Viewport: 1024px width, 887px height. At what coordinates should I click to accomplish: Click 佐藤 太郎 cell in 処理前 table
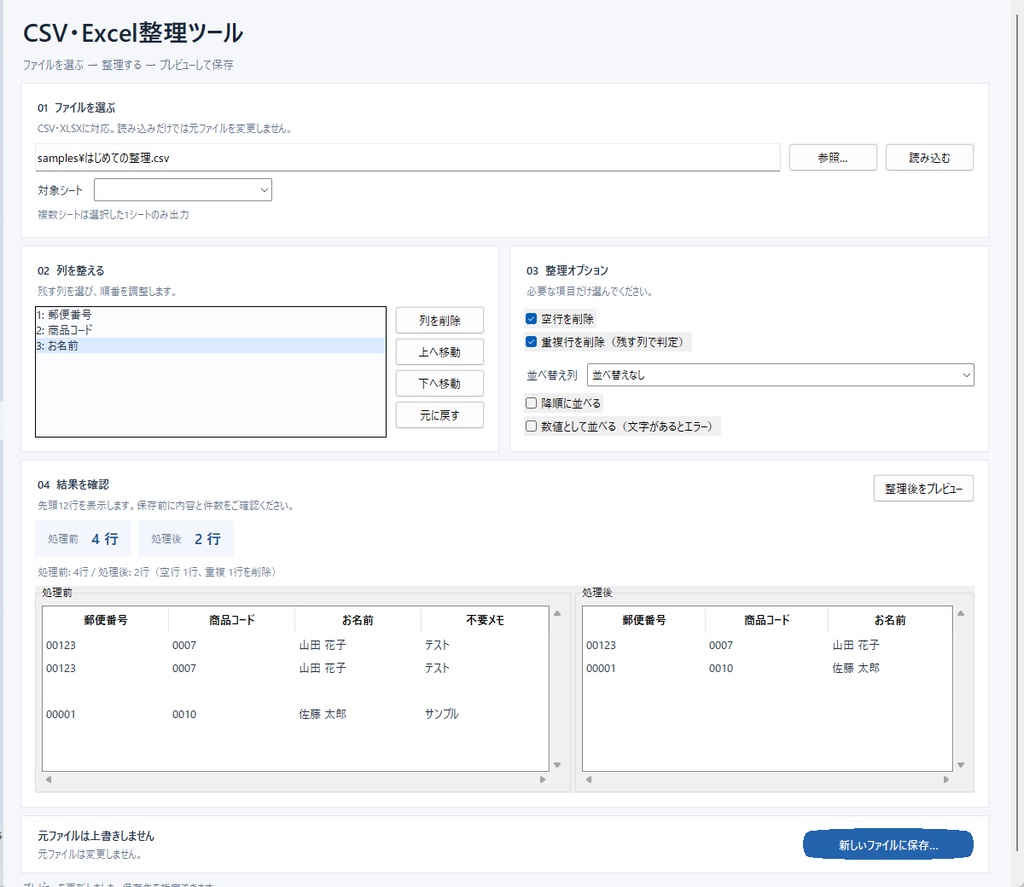[323, 714]
